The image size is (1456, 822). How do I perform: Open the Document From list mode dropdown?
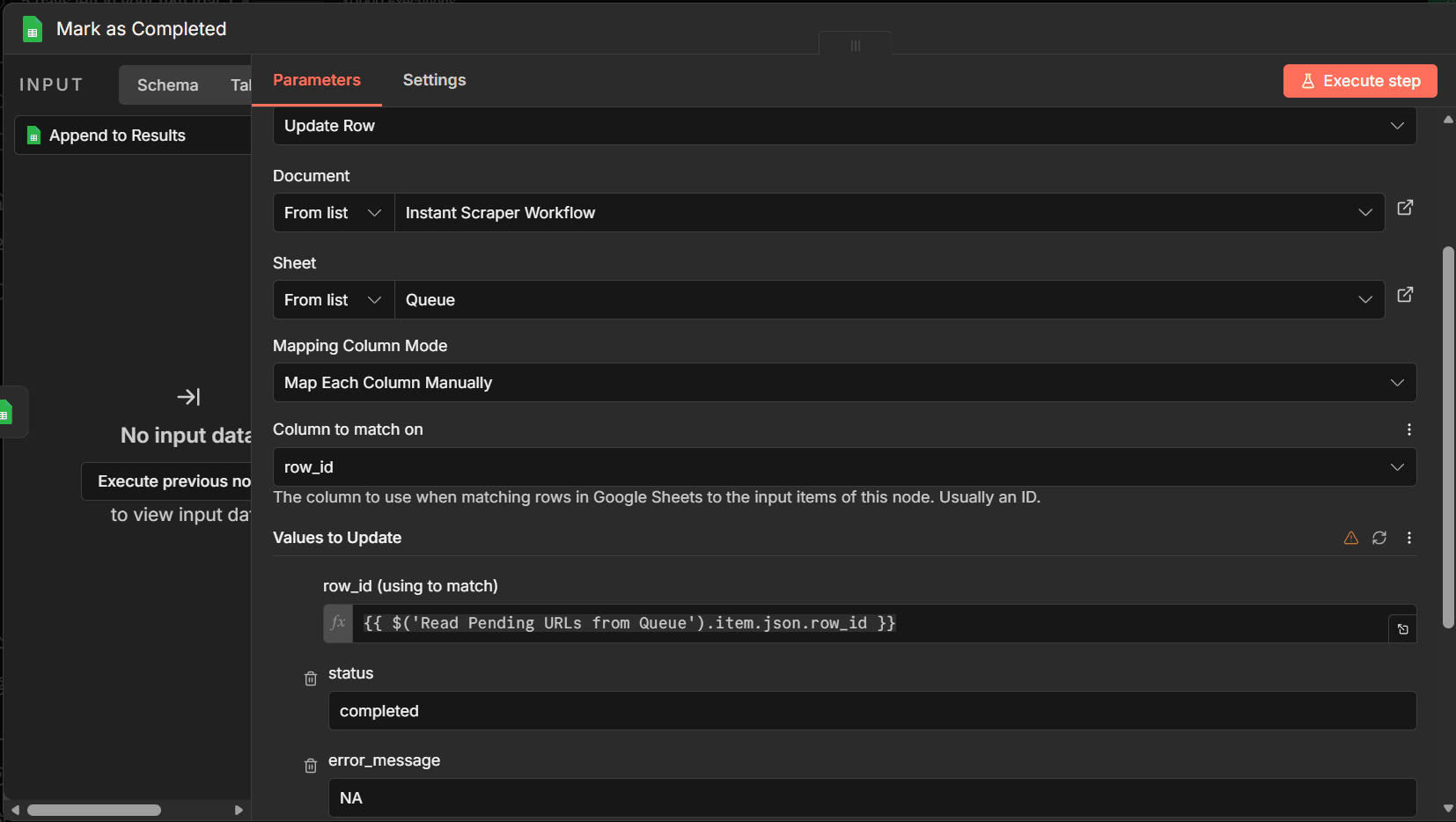click(334, 213)
